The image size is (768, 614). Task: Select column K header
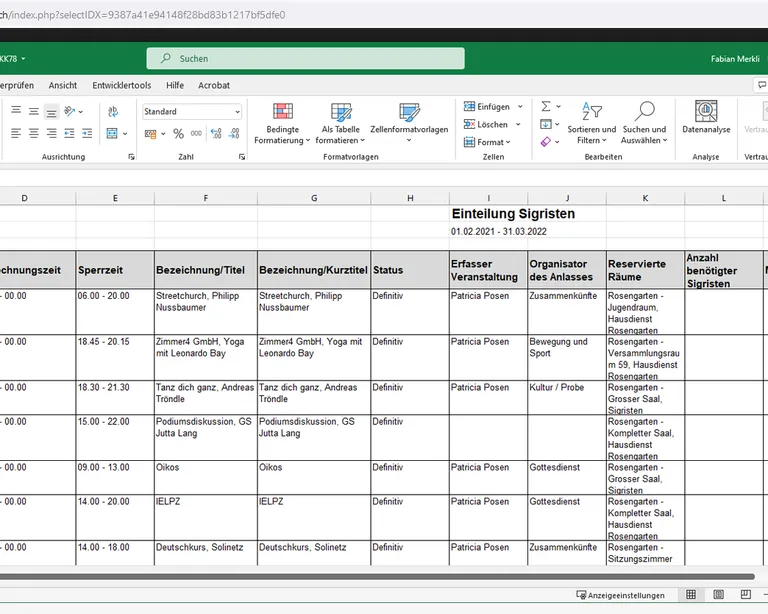(645, 198)
